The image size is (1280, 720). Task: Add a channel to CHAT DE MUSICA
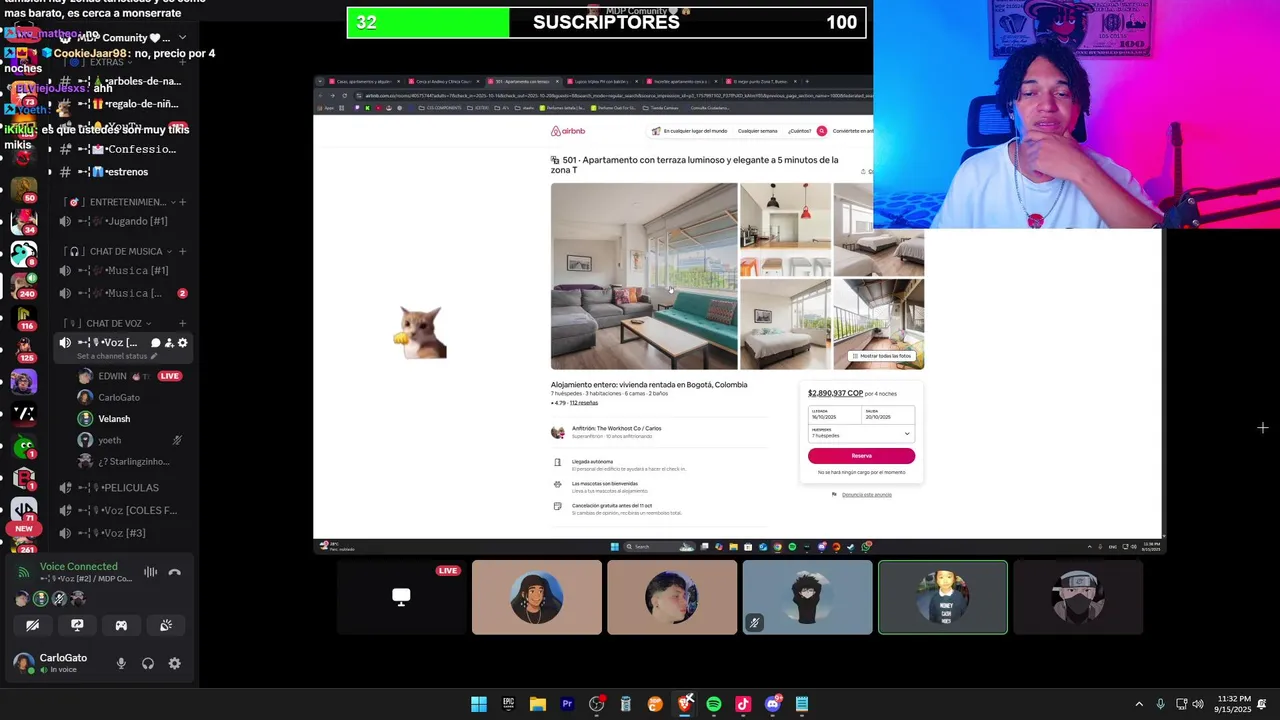pyautogui.click(x=182, y=251)
